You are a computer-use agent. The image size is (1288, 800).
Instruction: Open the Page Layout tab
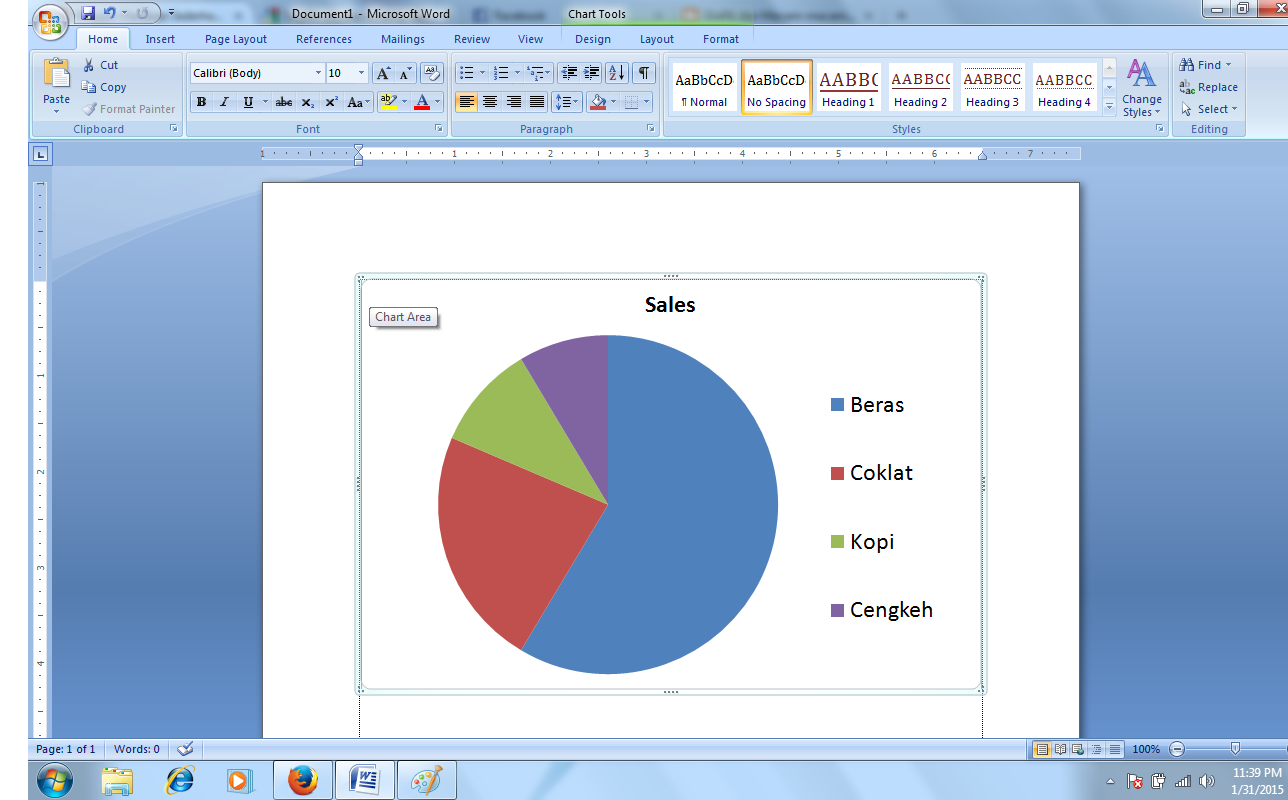pyautogui.click(x=236, y=39)
